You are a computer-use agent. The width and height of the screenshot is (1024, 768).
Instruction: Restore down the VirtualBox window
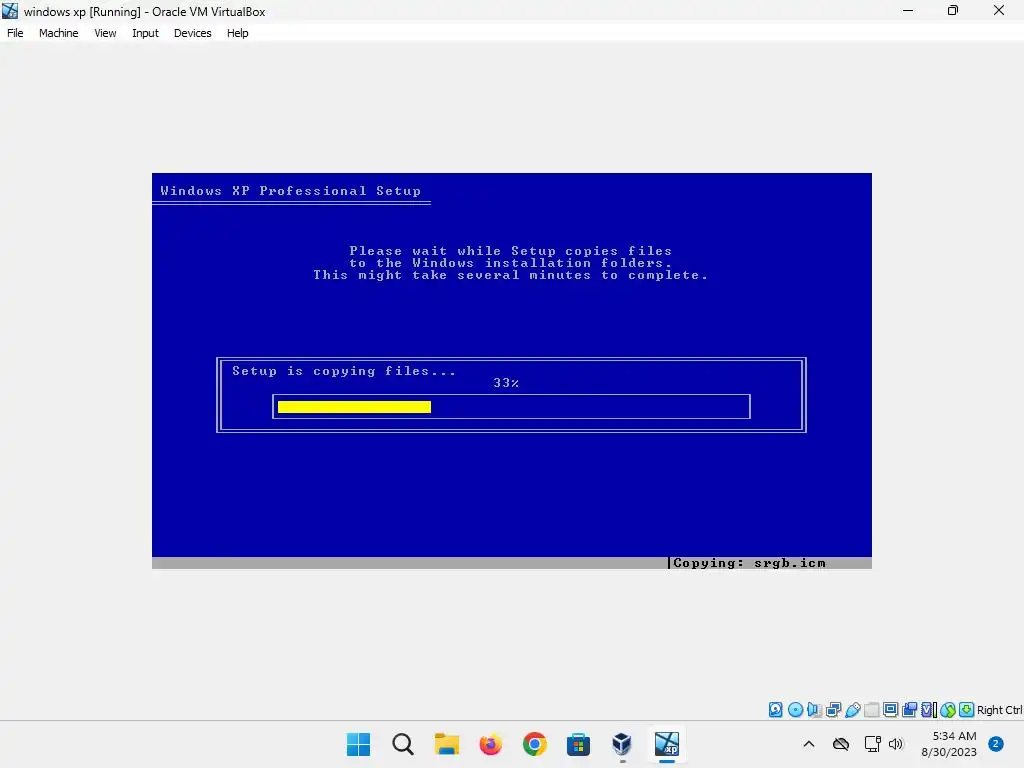953,11
